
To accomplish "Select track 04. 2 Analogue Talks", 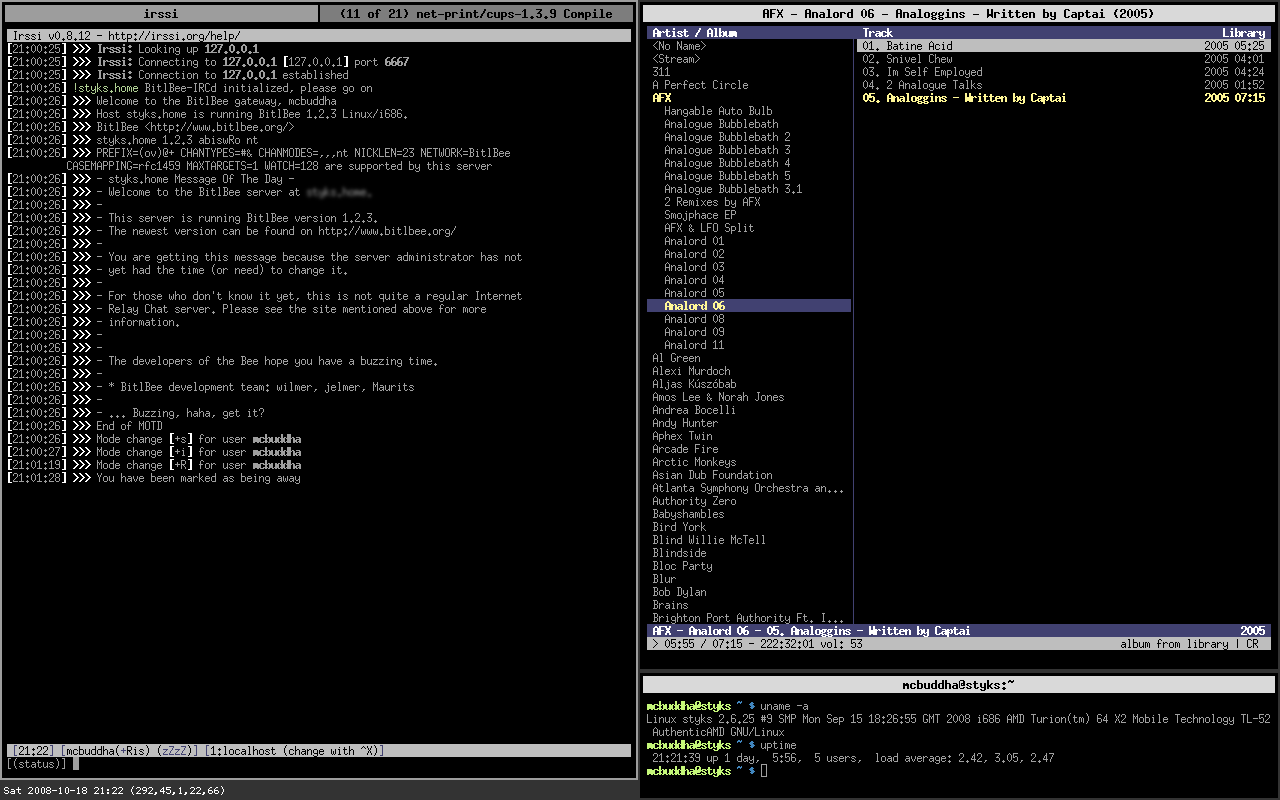I will 1063,85.
